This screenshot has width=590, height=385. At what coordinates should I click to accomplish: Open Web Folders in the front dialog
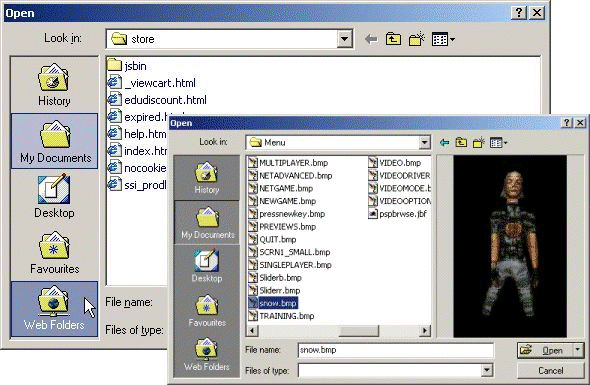pyautogui.click(x=207, y=354)
